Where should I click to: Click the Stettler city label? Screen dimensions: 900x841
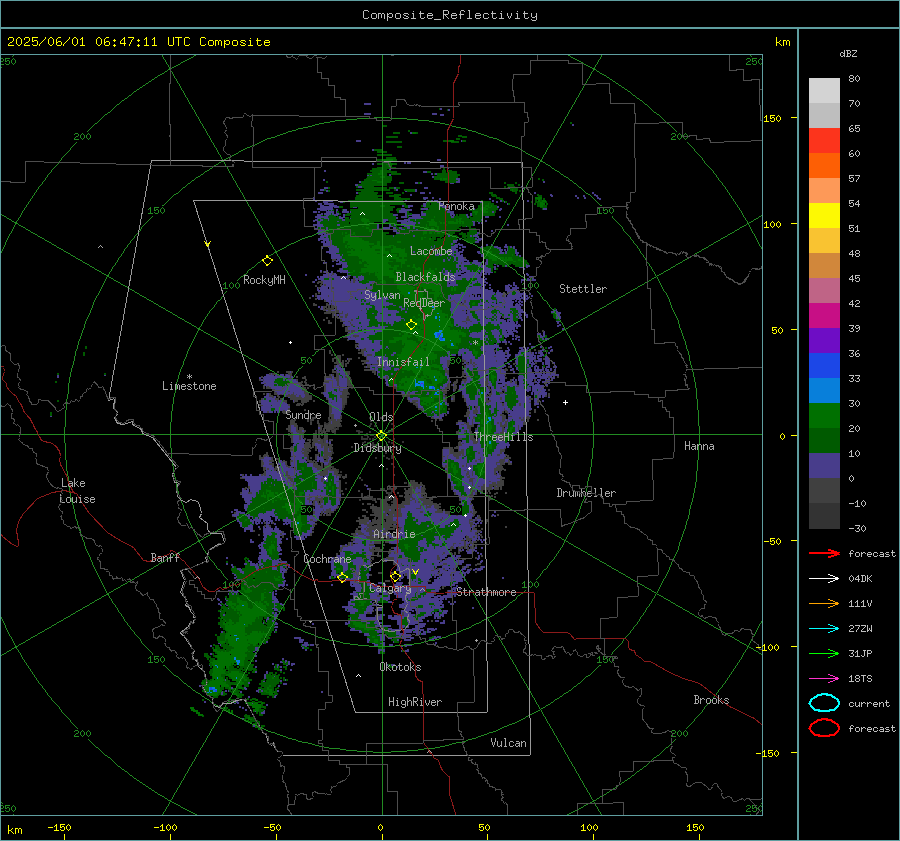click(583, 289)
